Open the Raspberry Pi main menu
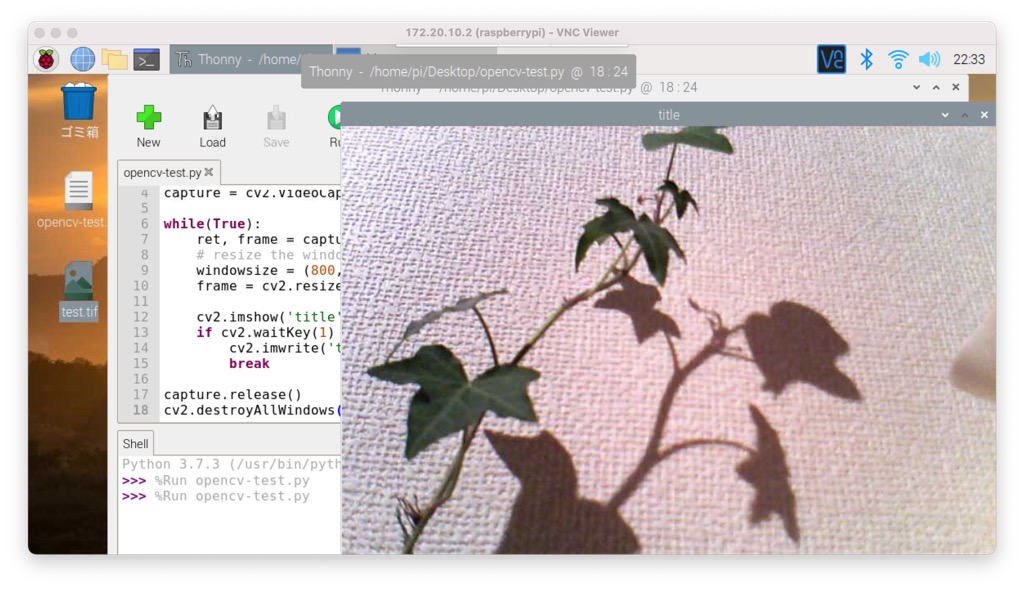This screenshot has height=589, width=1024. pos(47,59)
